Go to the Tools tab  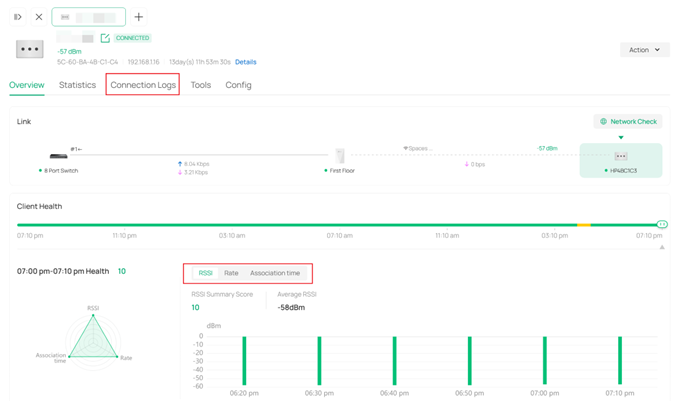(x=201, y=85)
